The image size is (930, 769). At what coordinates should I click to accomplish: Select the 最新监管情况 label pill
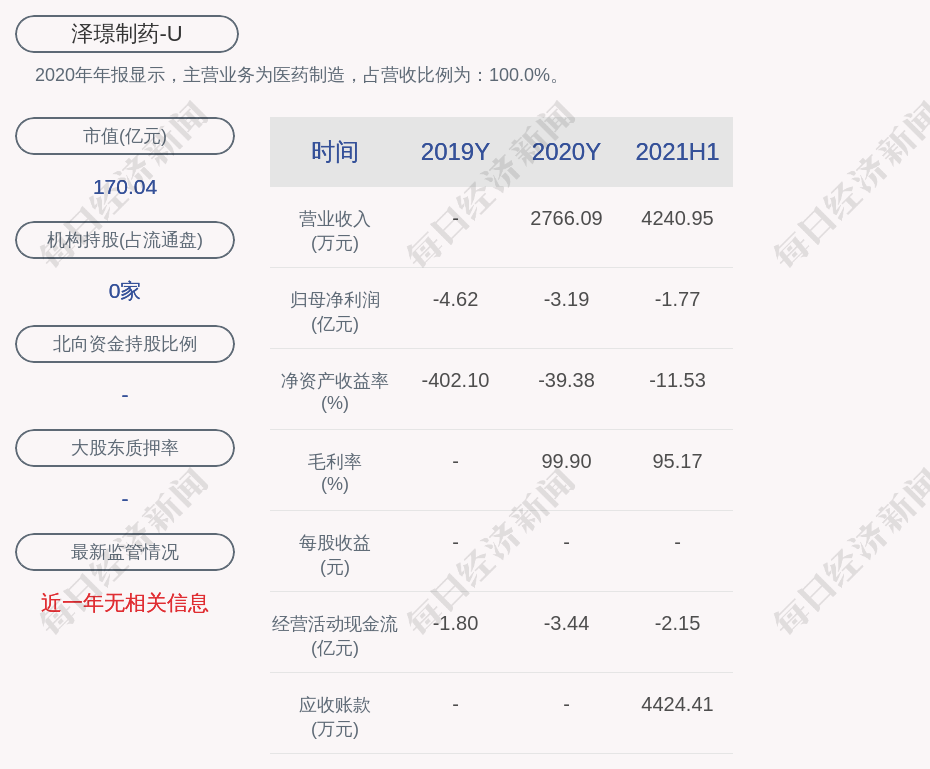pyautogui.click(x=125, y=552)
